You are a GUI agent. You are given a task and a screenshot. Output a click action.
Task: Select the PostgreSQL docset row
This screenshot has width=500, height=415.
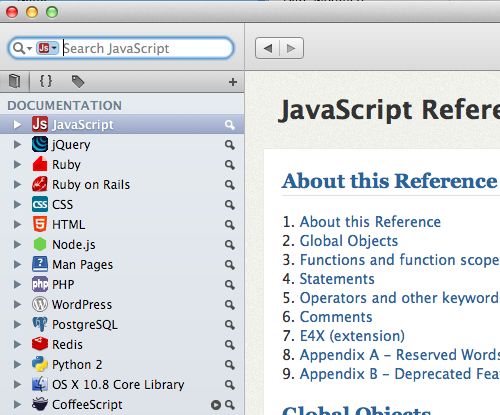tap(122, 325)
